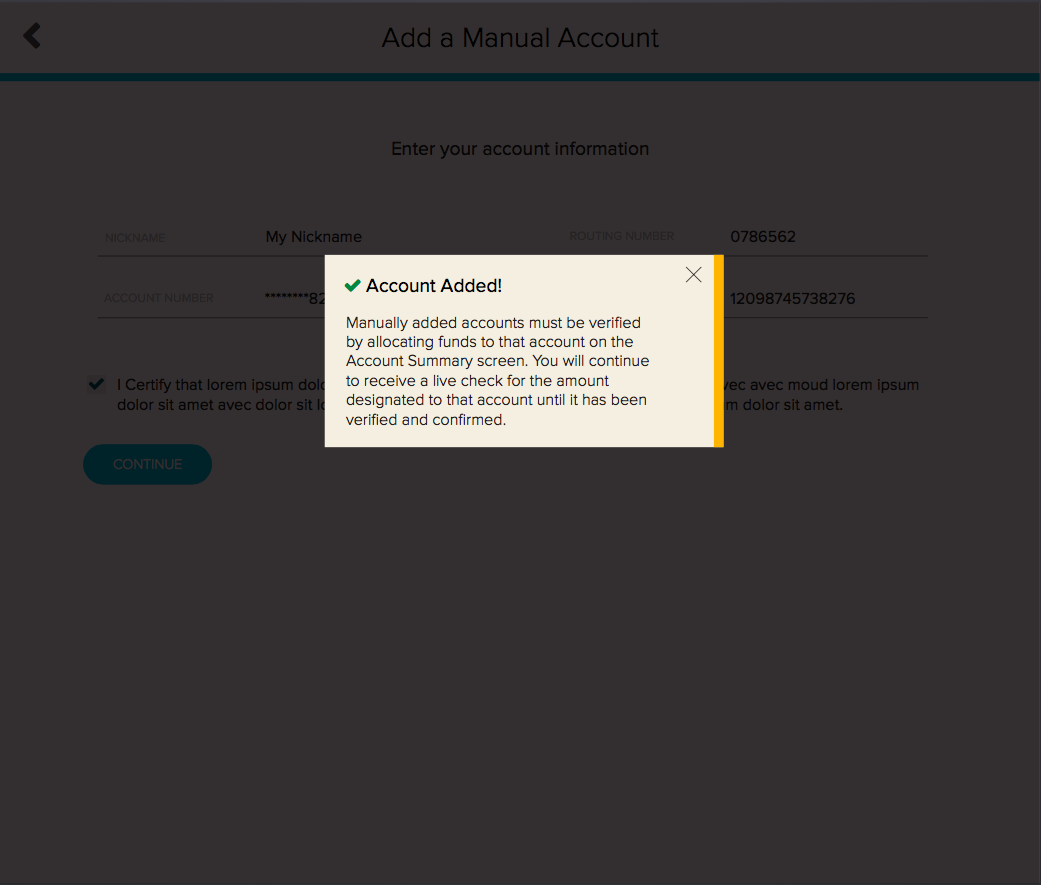Click the masked Account Number field
The image size is (1041, 885).
click(295, 298)
